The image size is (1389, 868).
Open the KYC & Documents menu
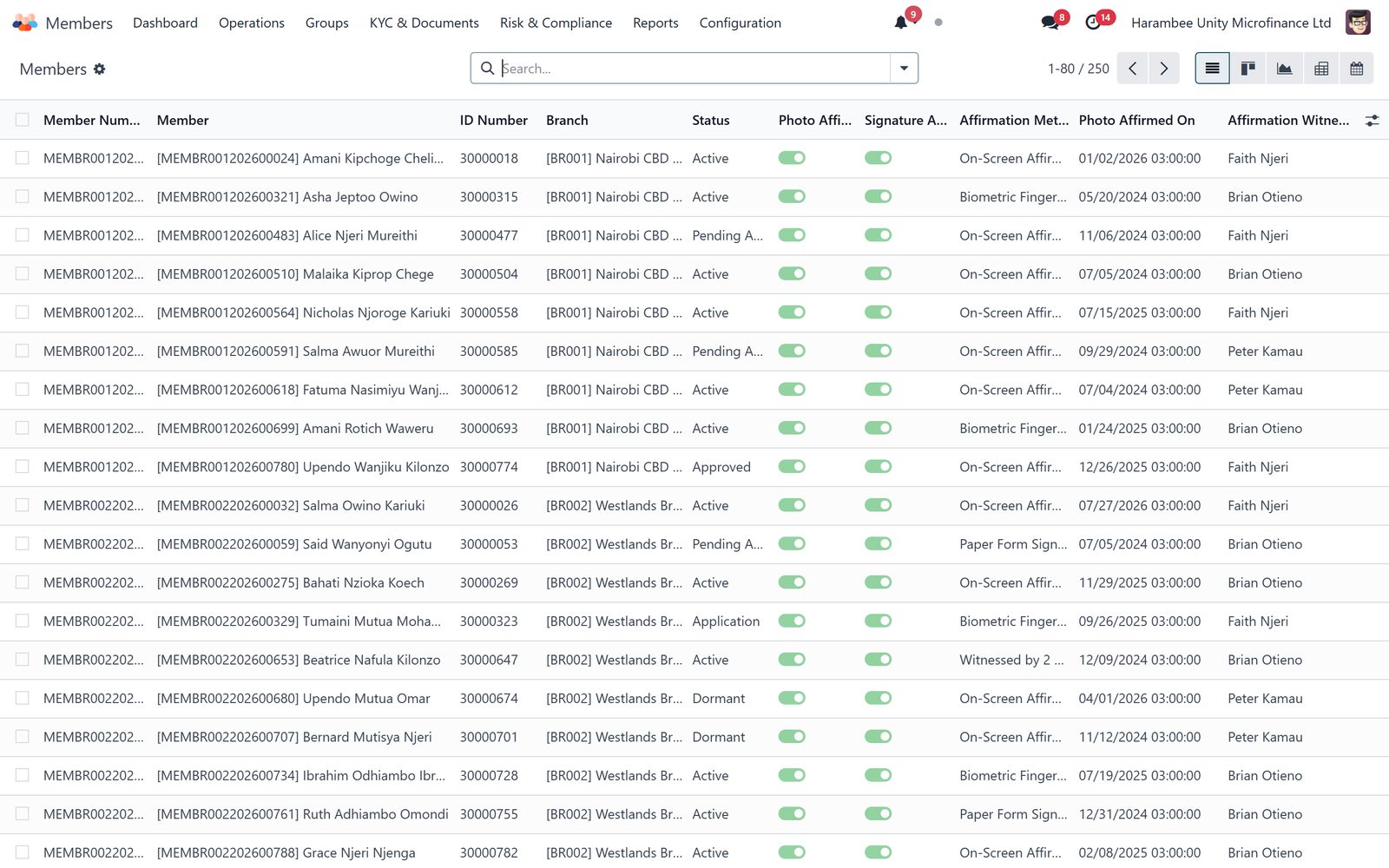425,23
